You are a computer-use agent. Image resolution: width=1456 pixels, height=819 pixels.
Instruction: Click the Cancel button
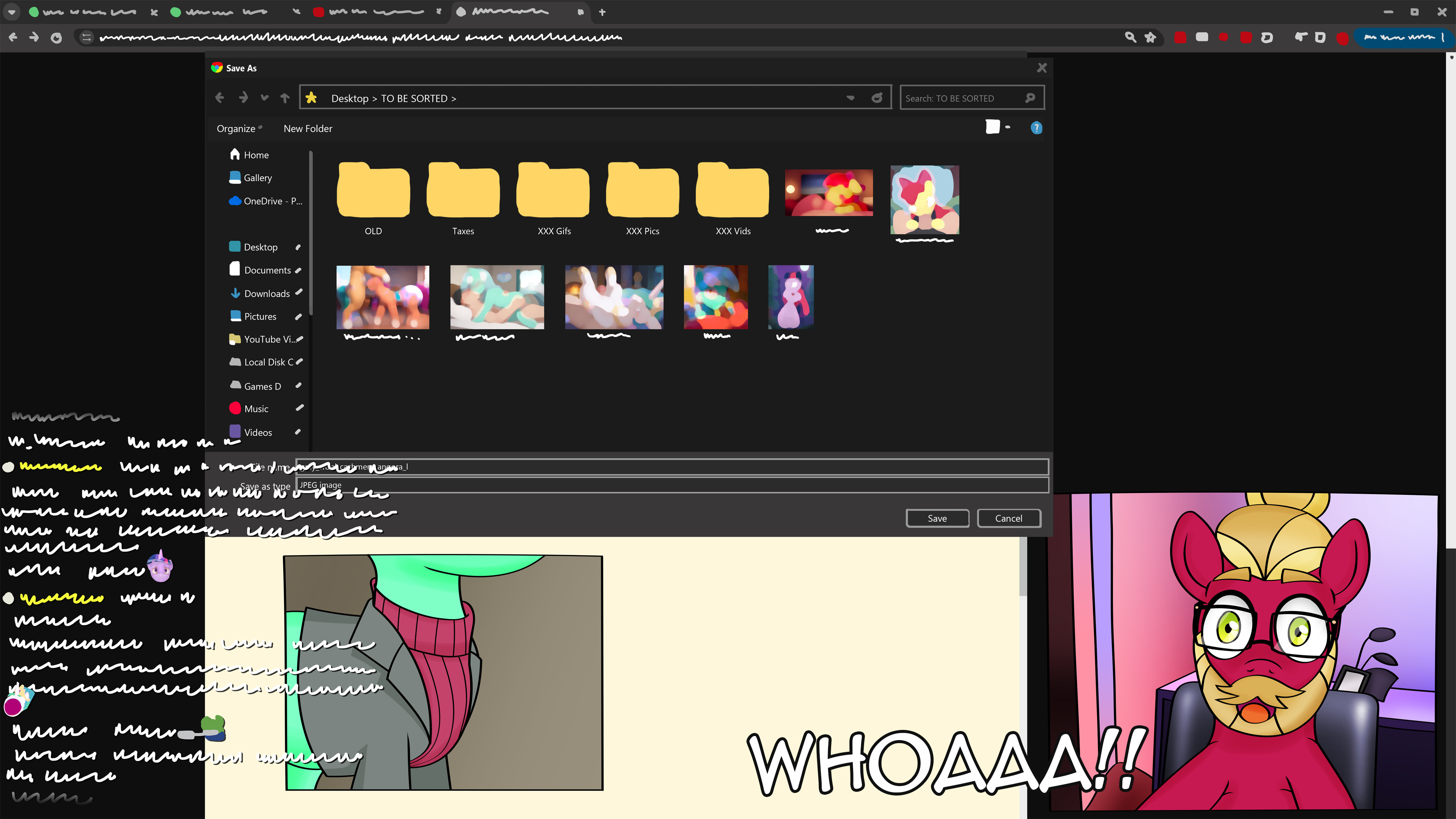1008,518
